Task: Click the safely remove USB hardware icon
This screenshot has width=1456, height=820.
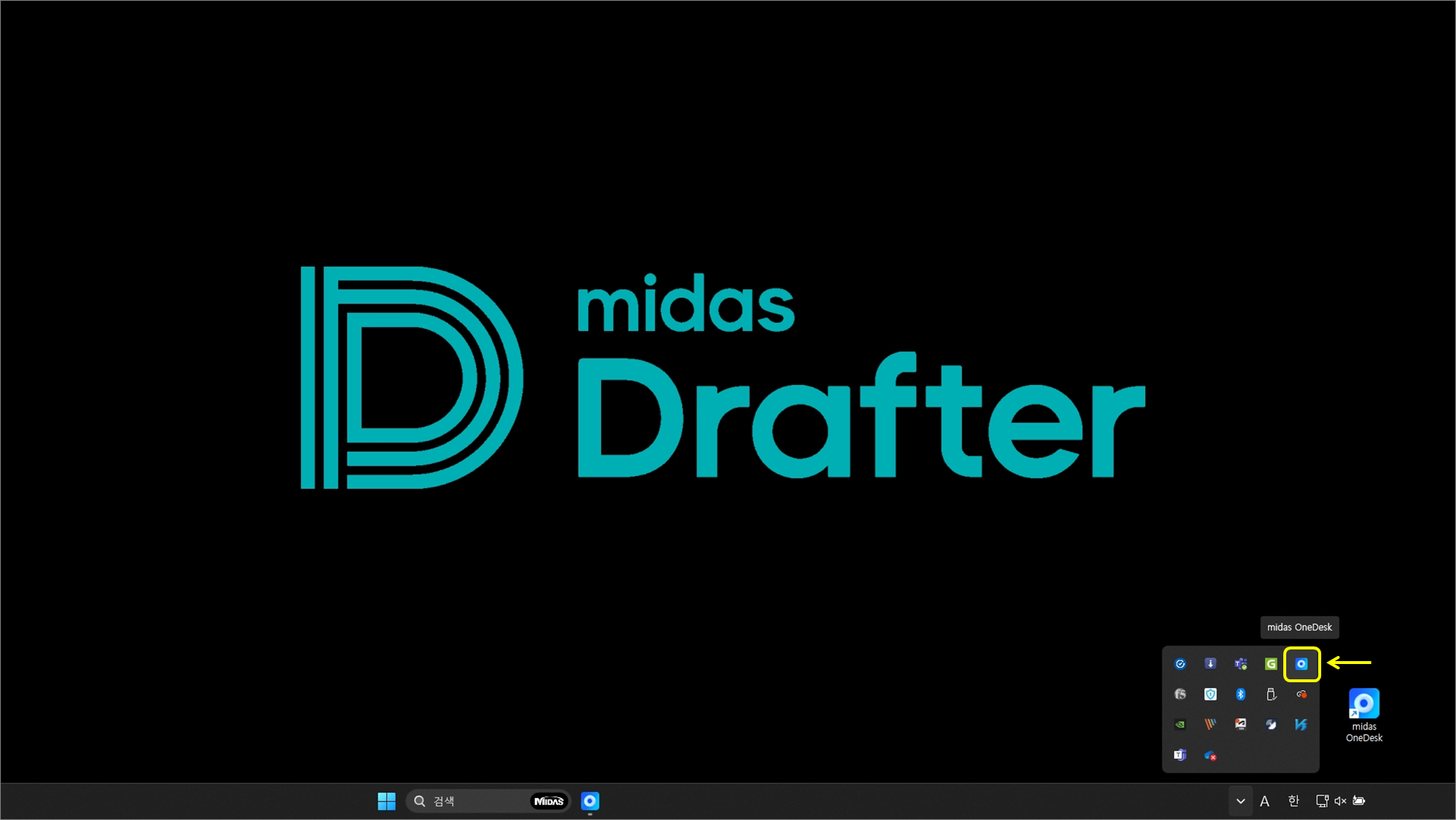Action: (1271, 695)
